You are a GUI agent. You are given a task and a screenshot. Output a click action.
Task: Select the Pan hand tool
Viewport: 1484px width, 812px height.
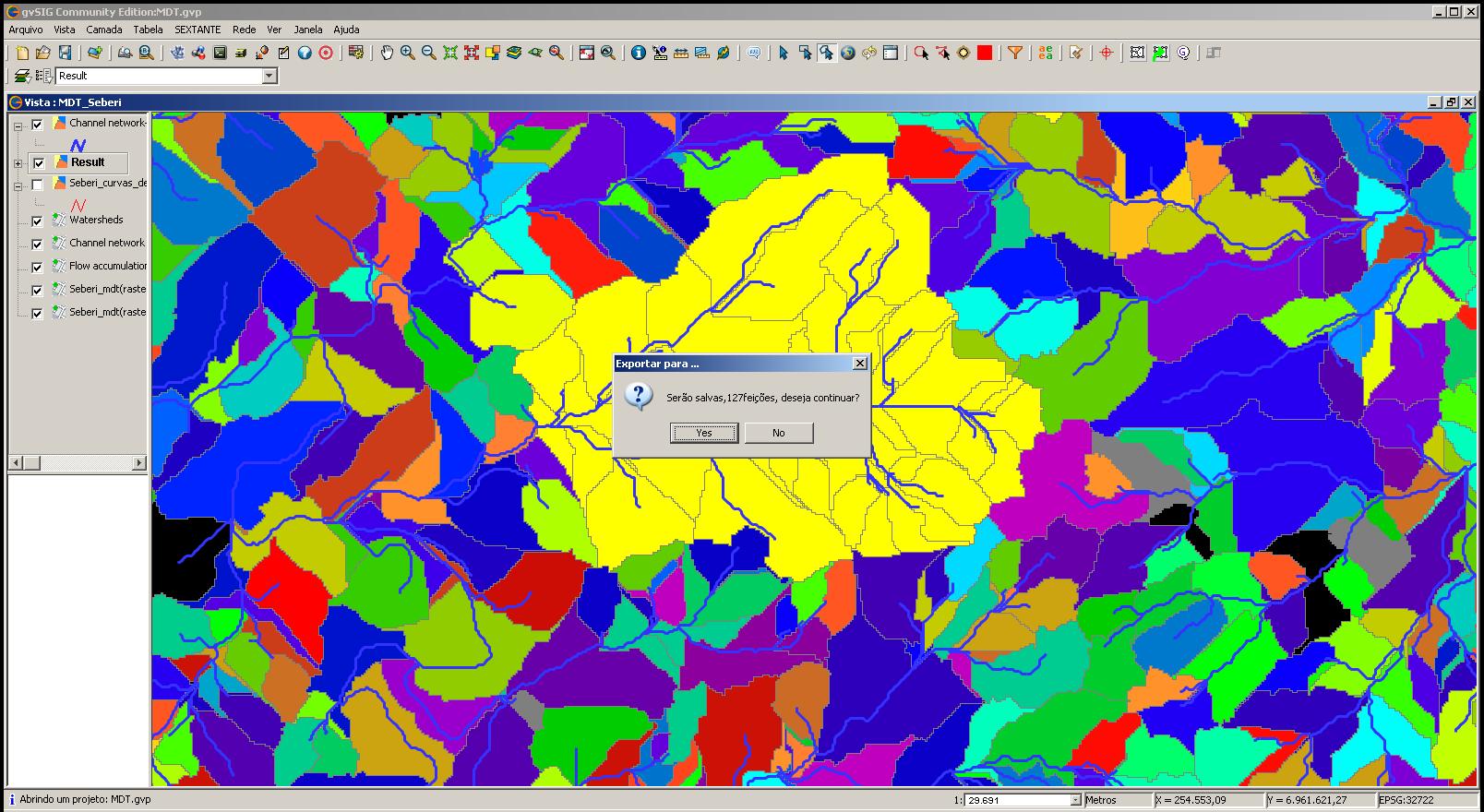[x=387, y=53]
